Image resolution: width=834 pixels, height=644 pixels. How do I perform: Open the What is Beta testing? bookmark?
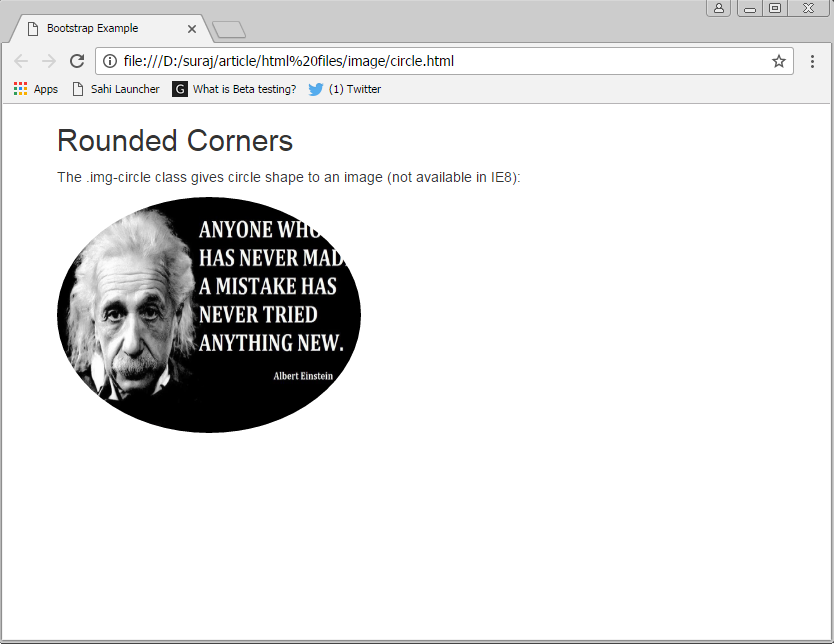[234, 89]
